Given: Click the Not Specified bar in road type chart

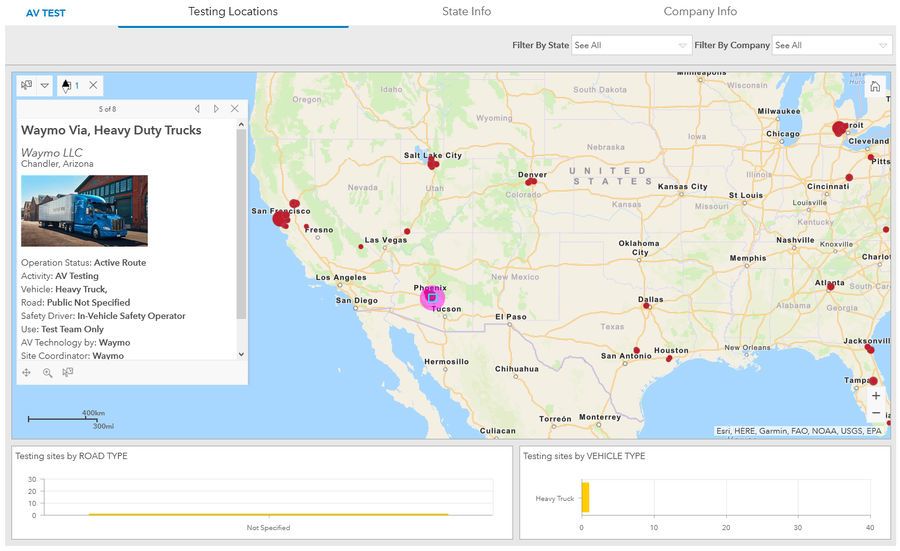Looking at the screenshot, I should click(268, 514).
